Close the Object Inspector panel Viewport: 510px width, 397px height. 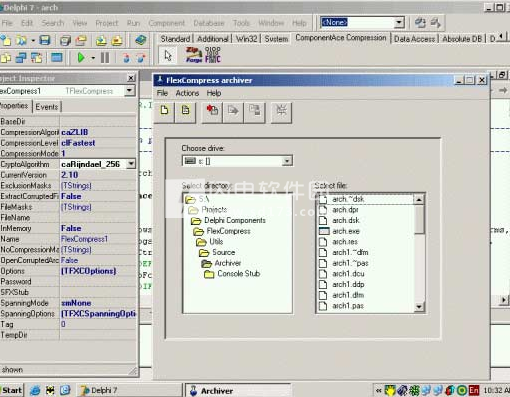tap(131, 78)
